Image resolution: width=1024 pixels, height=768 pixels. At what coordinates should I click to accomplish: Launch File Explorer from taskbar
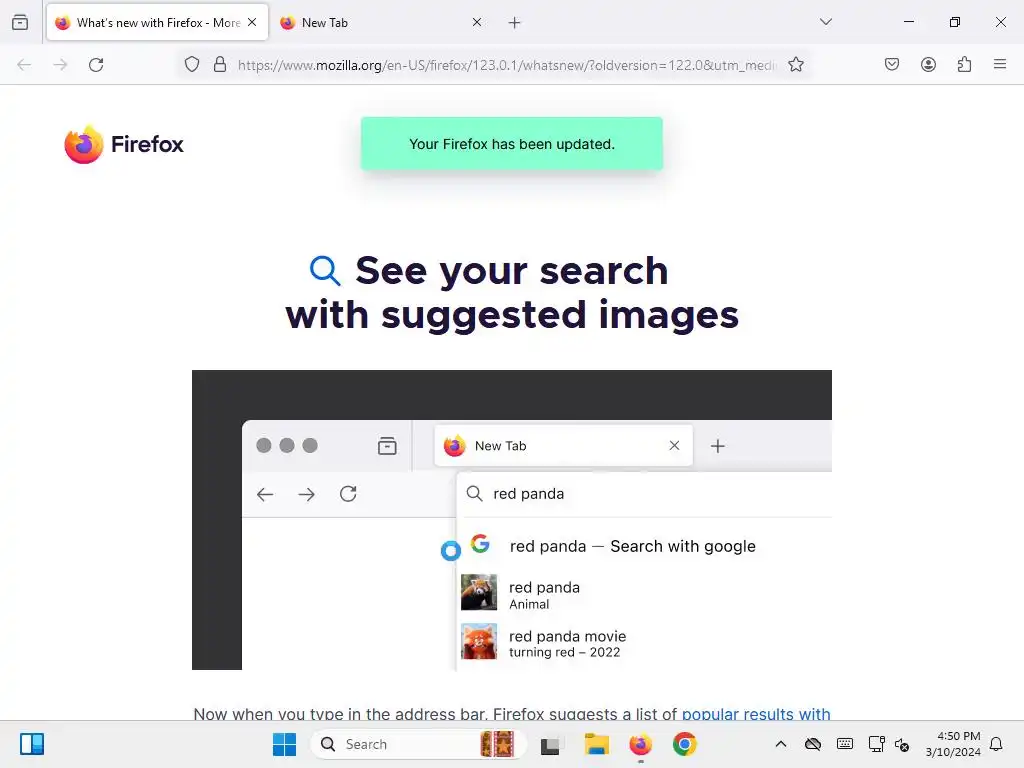pyautogui.click(x=596, y=744)
